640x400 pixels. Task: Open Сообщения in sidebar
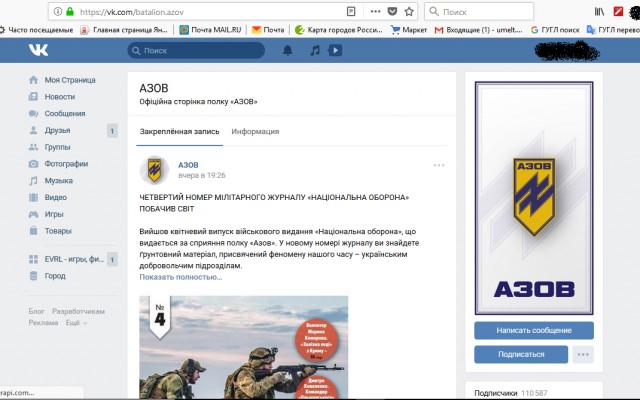click(57, 113)
